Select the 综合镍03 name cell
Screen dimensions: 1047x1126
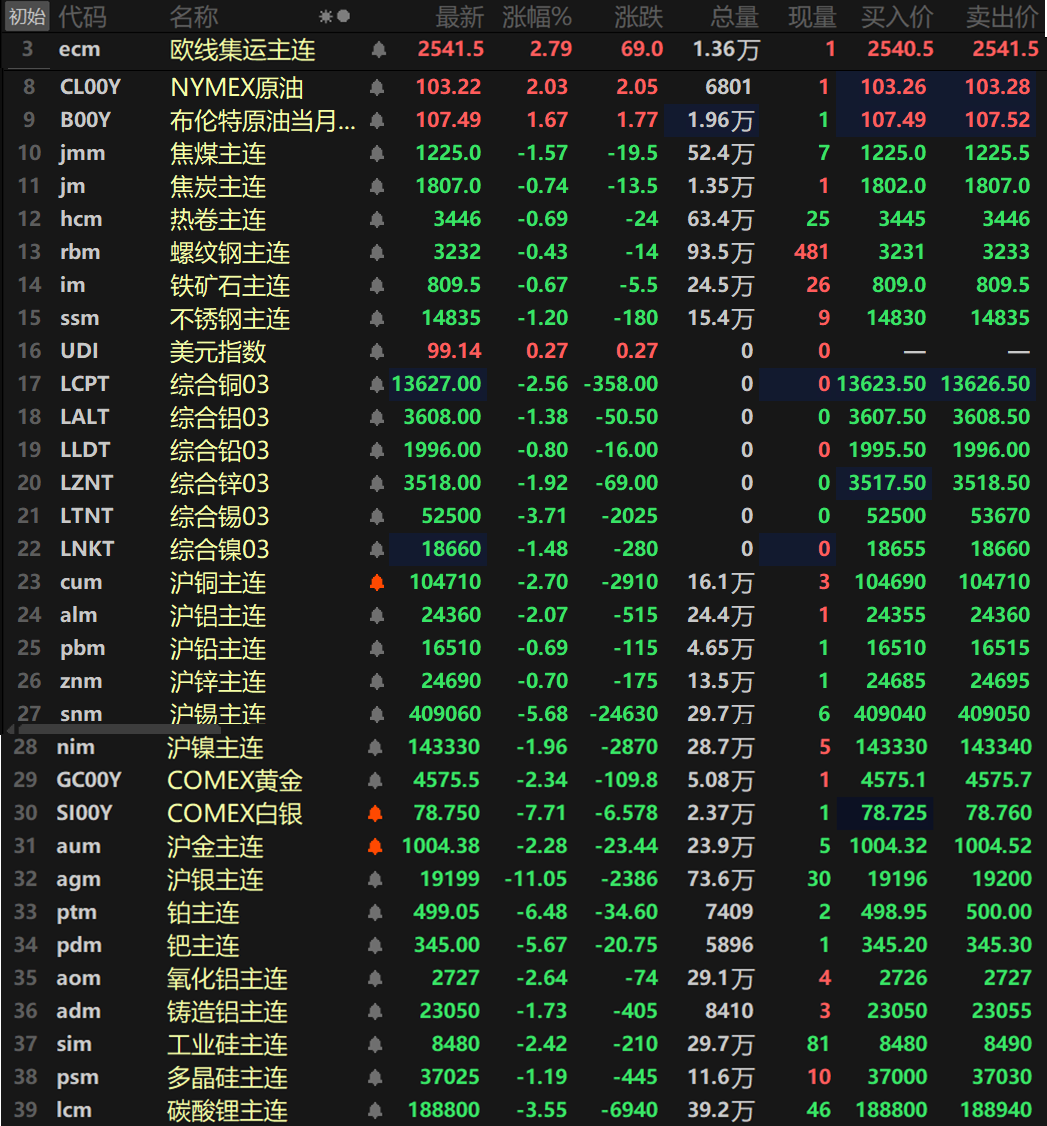point(220,550)
